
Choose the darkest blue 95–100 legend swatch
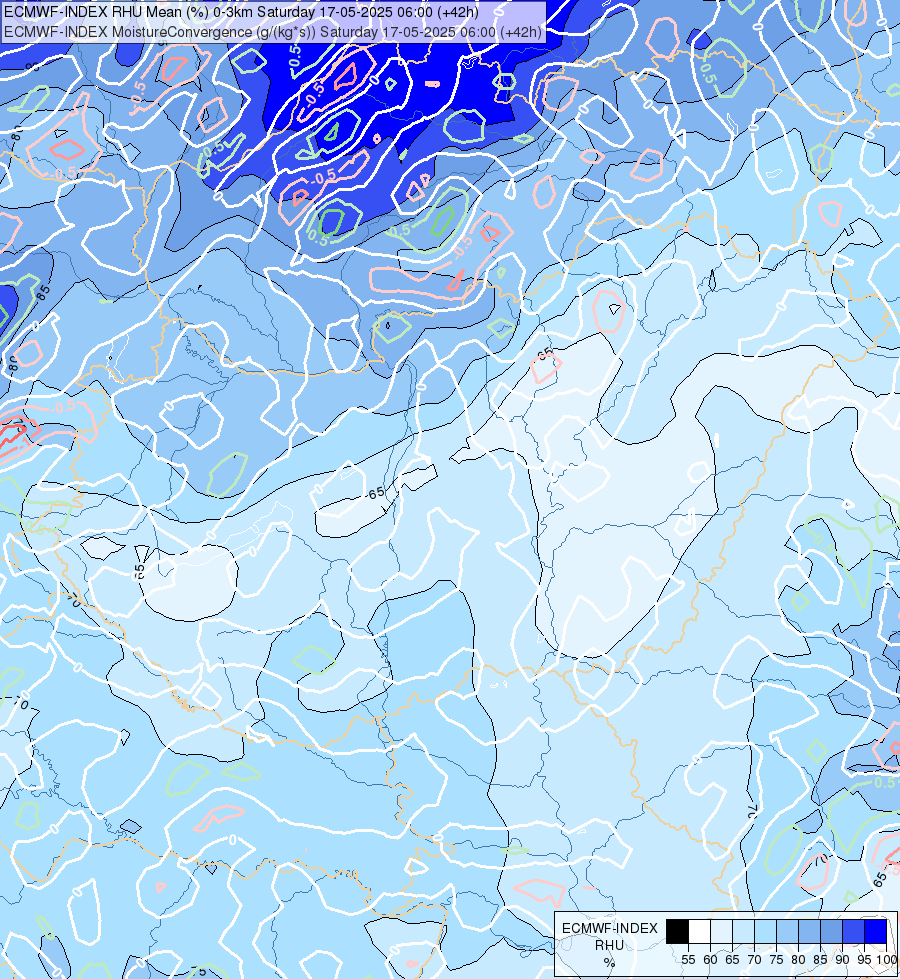pos(876,931)
